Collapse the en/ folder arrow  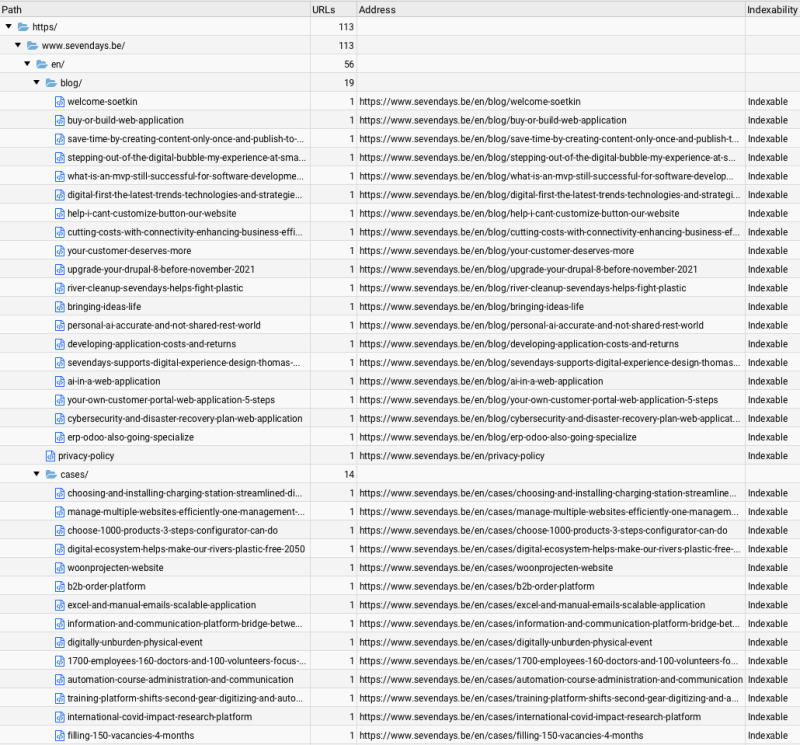coord(28,64)
